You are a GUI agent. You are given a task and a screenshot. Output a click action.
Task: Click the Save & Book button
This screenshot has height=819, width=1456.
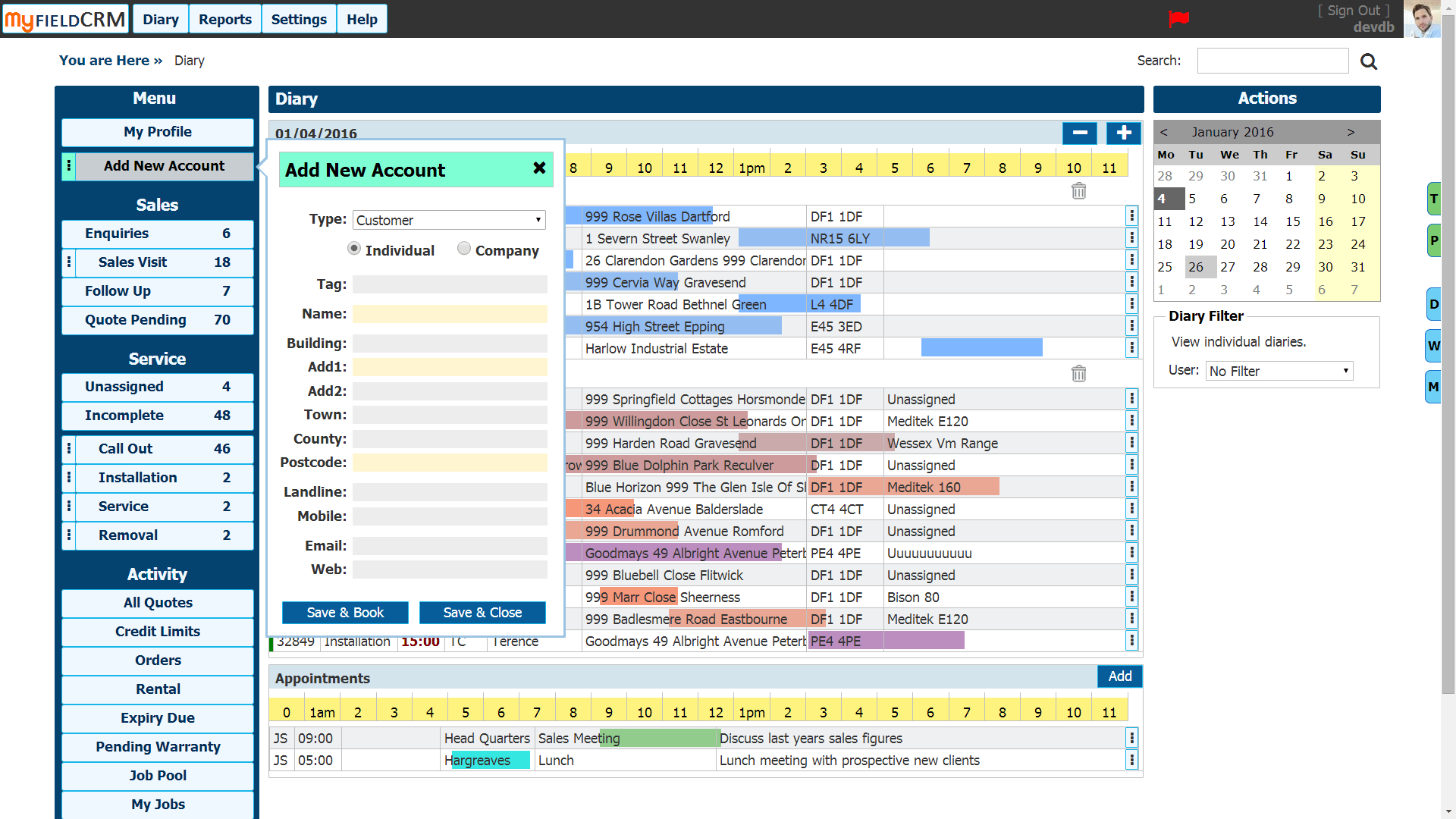point(345,612)
